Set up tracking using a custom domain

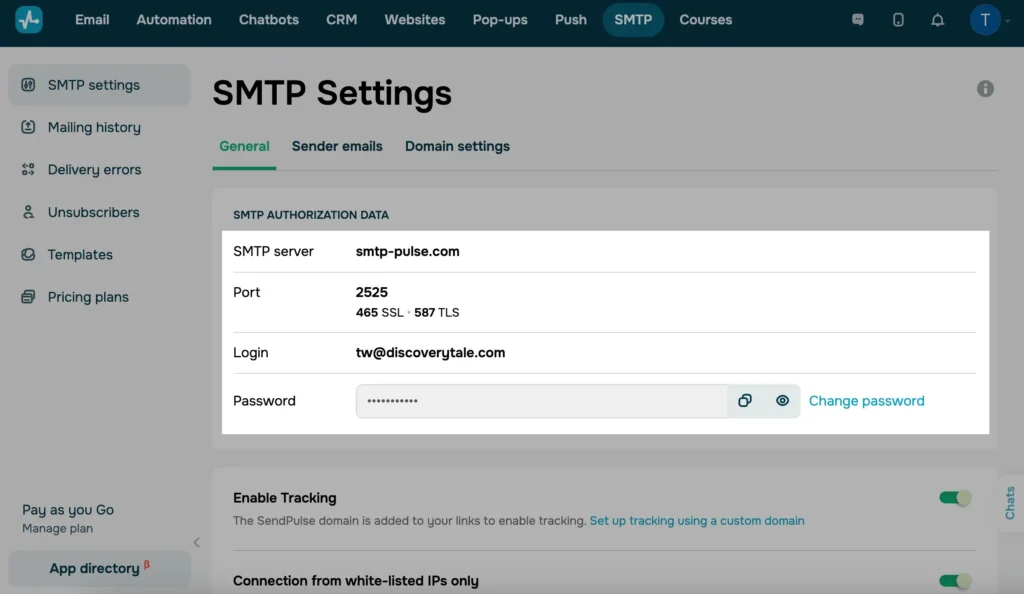[697, 520]
